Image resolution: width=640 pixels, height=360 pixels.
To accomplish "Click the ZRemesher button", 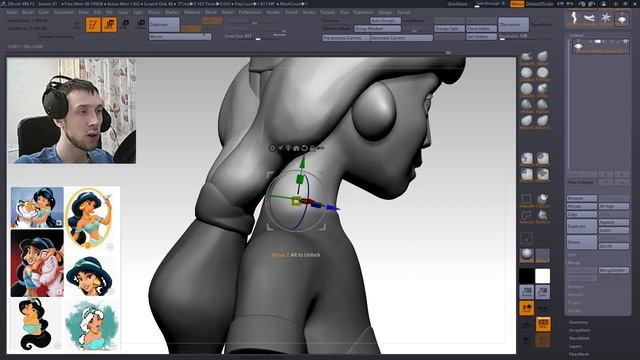I will coord(513,24).
